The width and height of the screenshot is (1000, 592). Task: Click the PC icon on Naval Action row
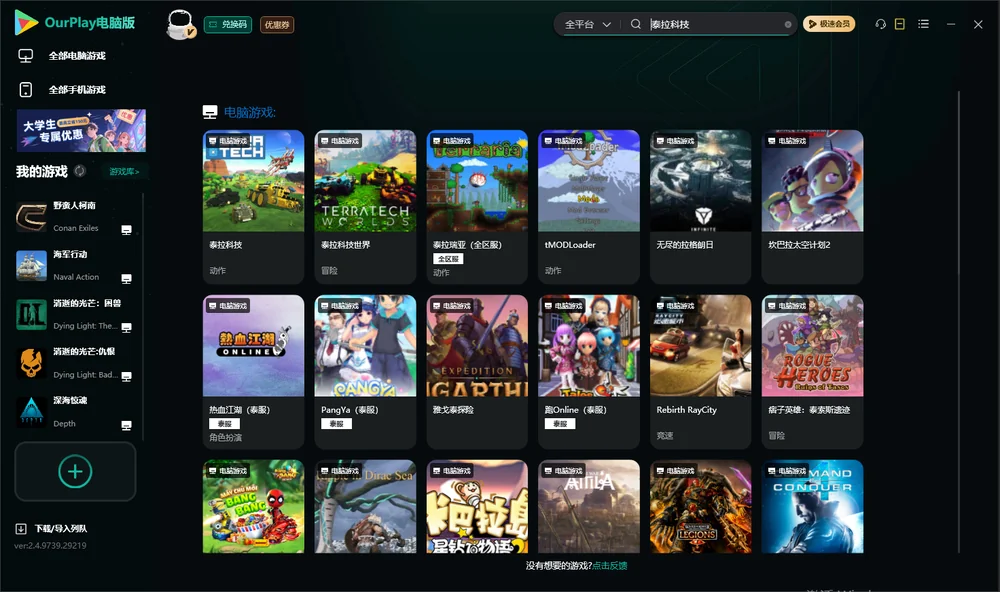[x=126, y=279]
